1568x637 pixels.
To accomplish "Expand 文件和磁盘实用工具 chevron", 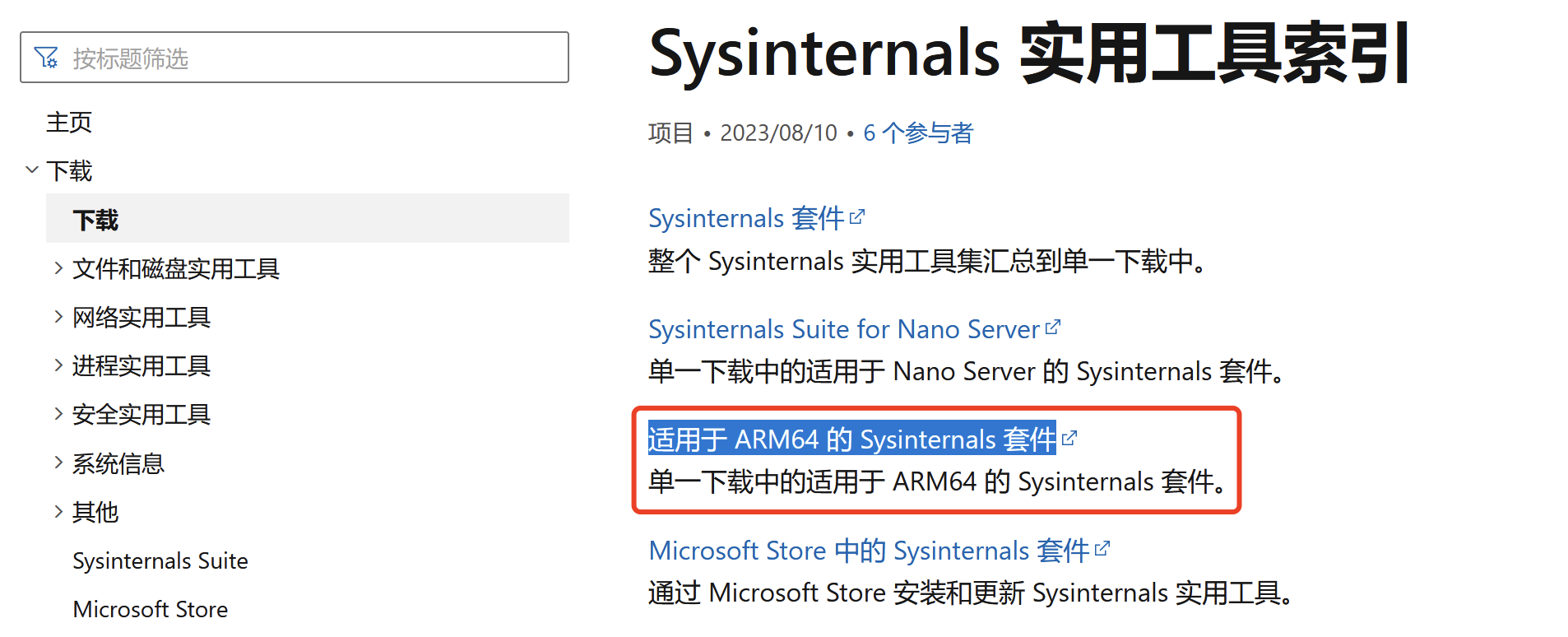I will click(58, 268).
